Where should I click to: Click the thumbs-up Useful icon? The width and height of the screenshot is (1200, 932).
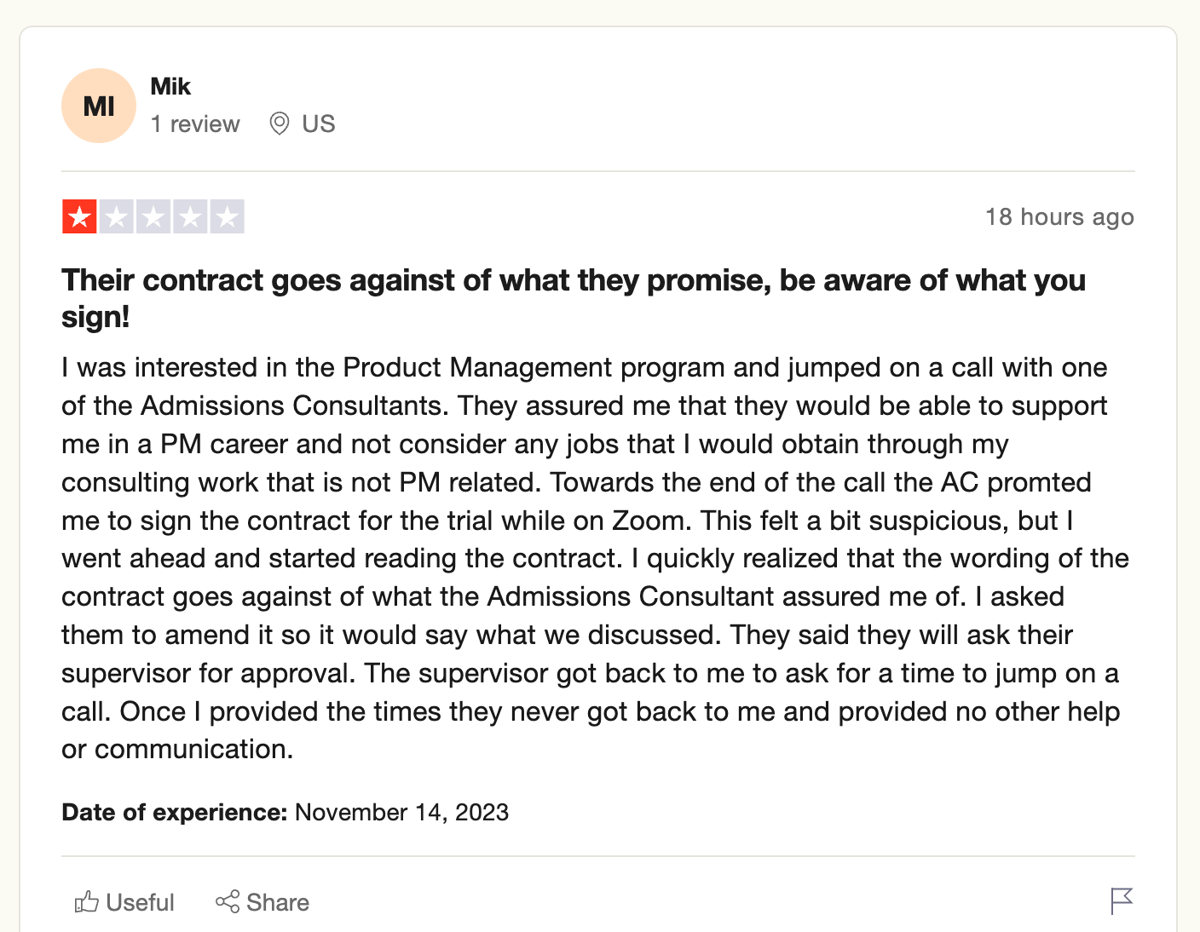coord(86,902)
